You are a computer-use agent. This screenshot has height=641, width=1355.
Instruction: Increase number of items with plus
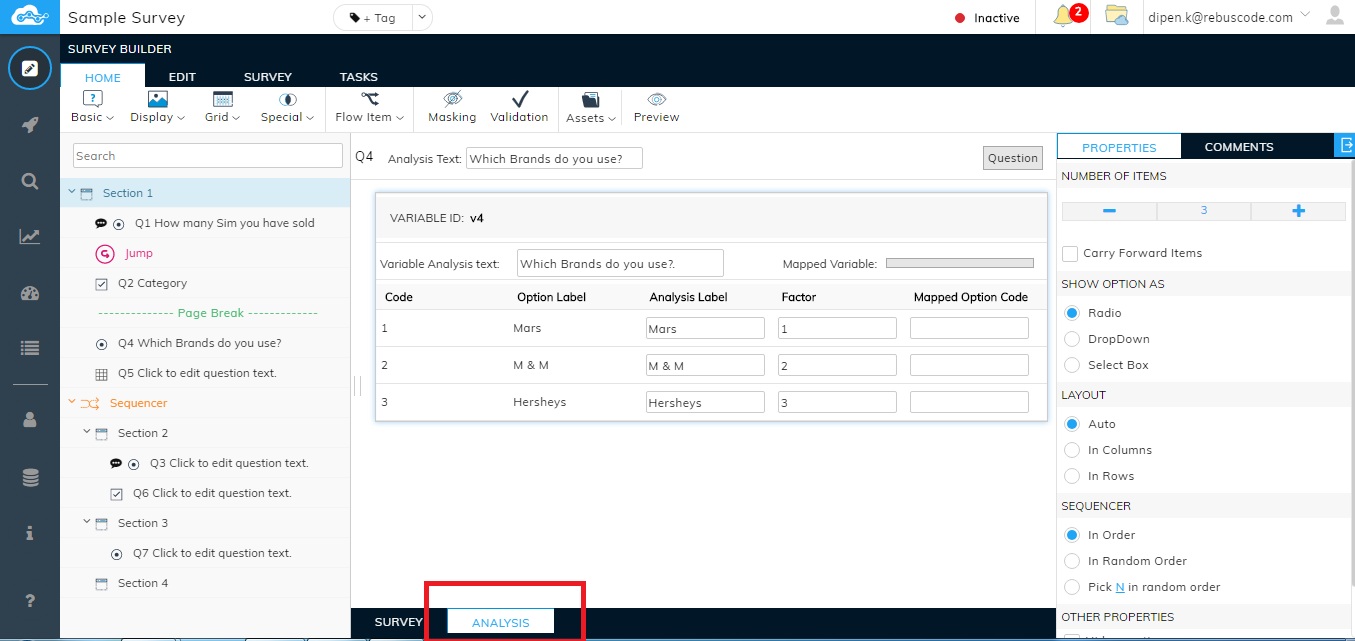click(x=1298, y=211)
